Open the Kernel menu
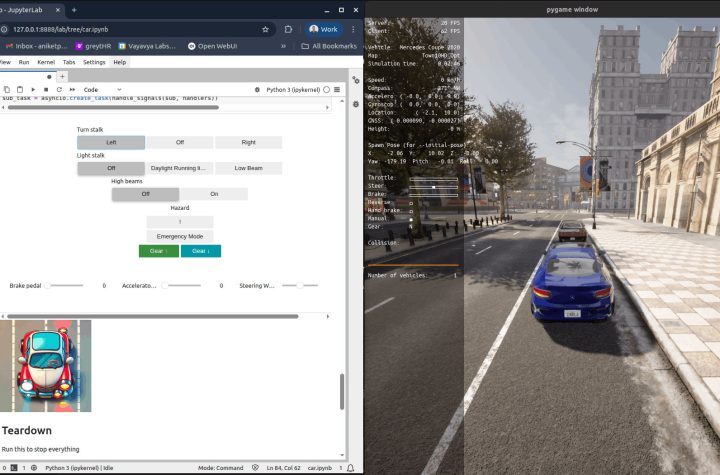720x475 pixels. pos(46,62)
